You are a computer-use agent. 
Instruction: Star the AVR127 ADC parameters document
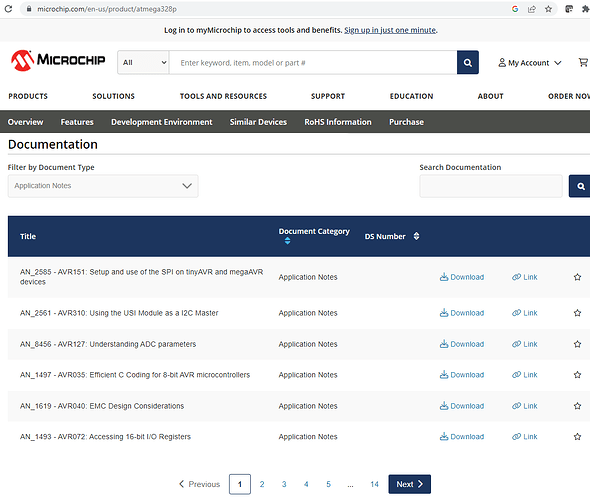point(577,344)
